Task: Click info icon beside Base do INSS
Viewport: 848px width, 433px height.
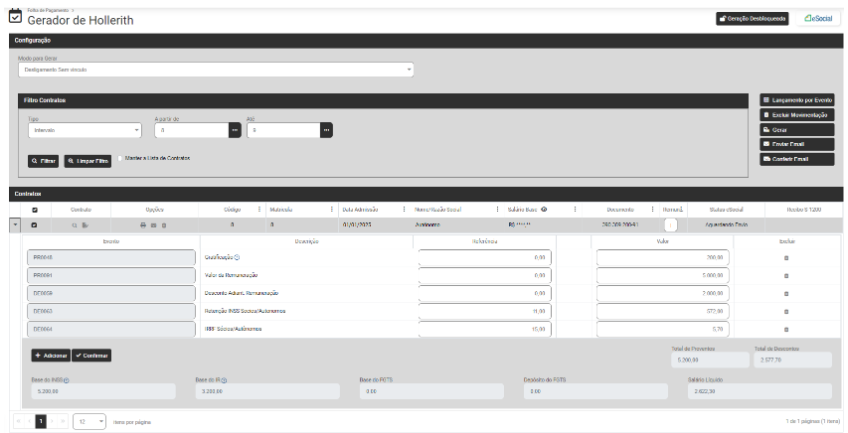Action: point(66,381)
